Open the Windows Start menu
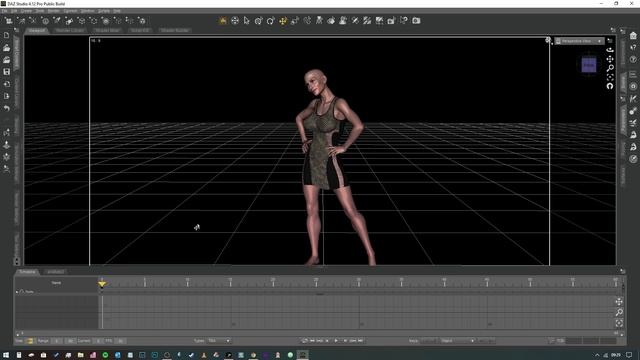 point(6,355)
